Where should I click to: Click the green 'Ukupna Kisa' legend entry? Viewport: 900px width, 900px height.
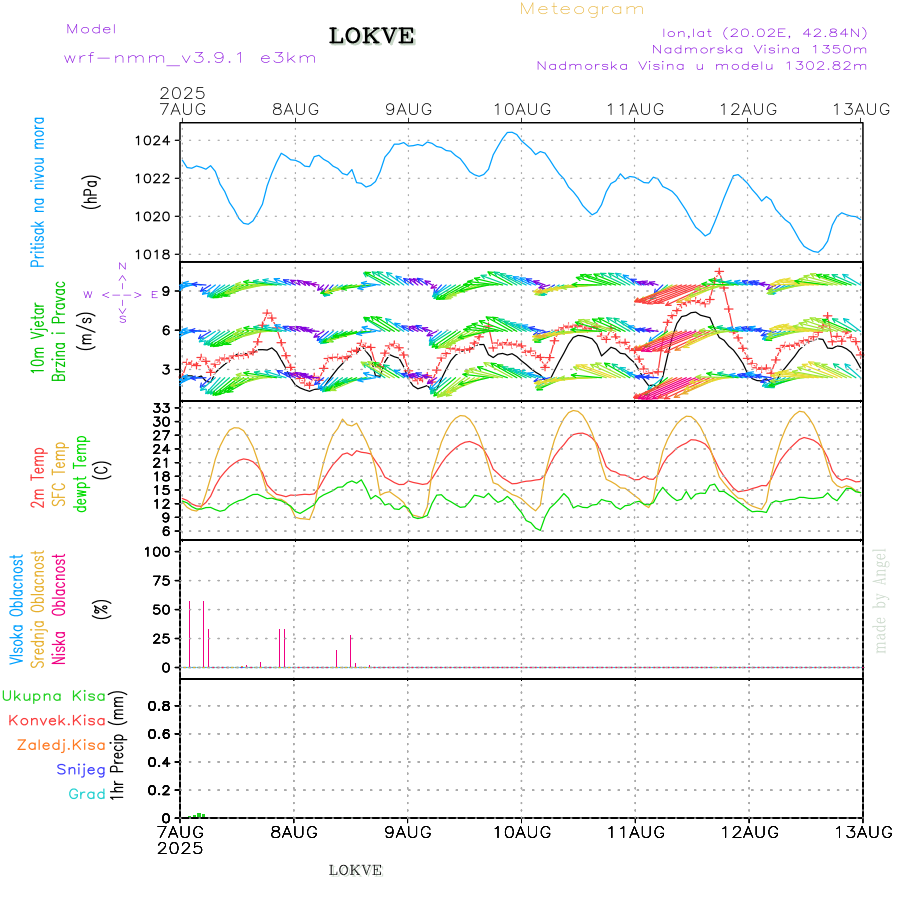click(x=53, y=696)
